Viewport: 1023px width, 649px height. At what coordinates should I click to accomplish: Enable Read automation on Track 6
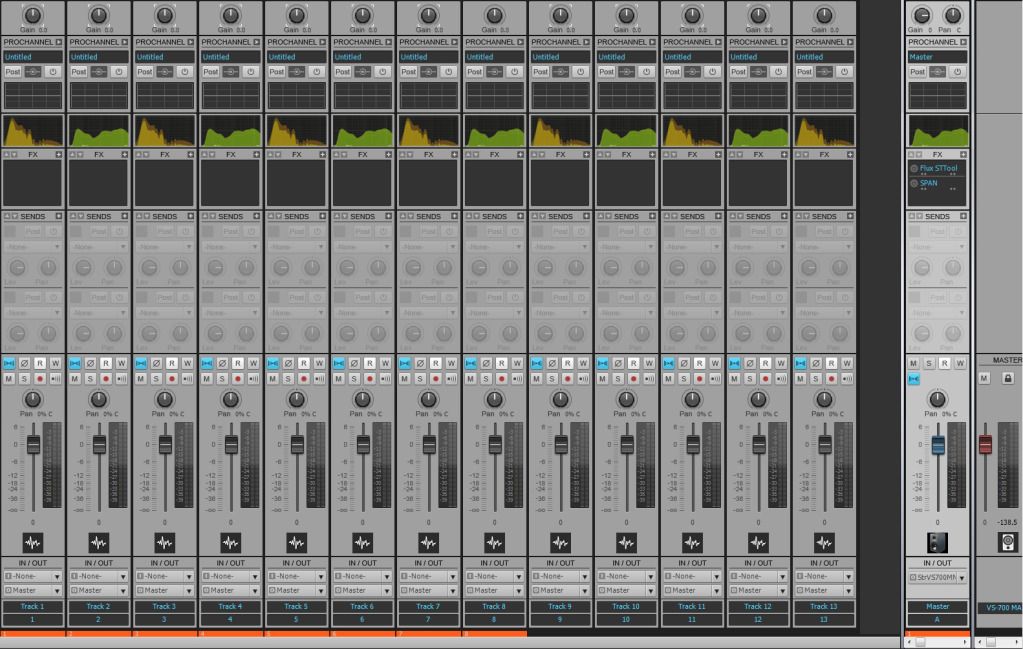[370, 363]
